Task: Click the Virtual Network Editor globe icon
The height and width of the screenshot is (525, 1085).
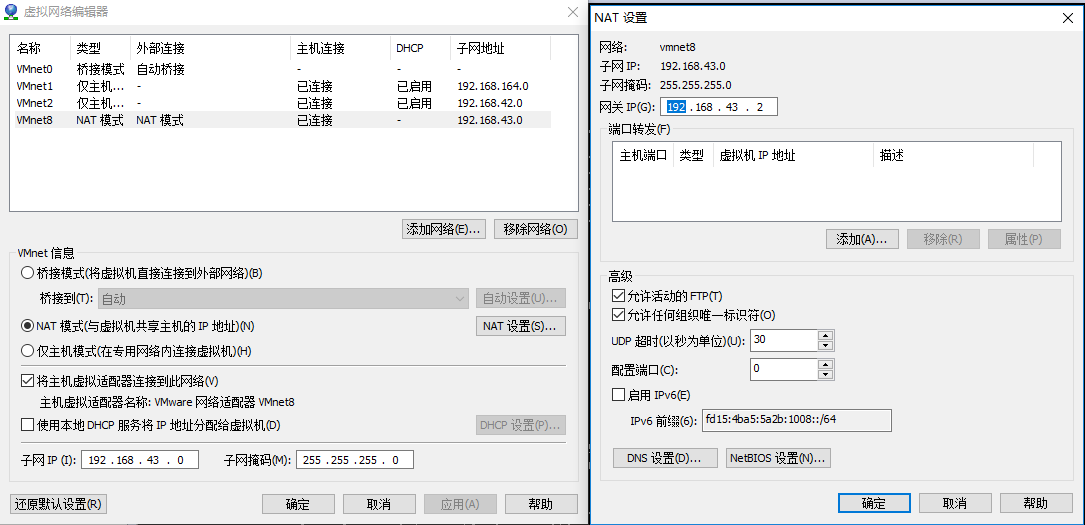Action: (12, 12)
